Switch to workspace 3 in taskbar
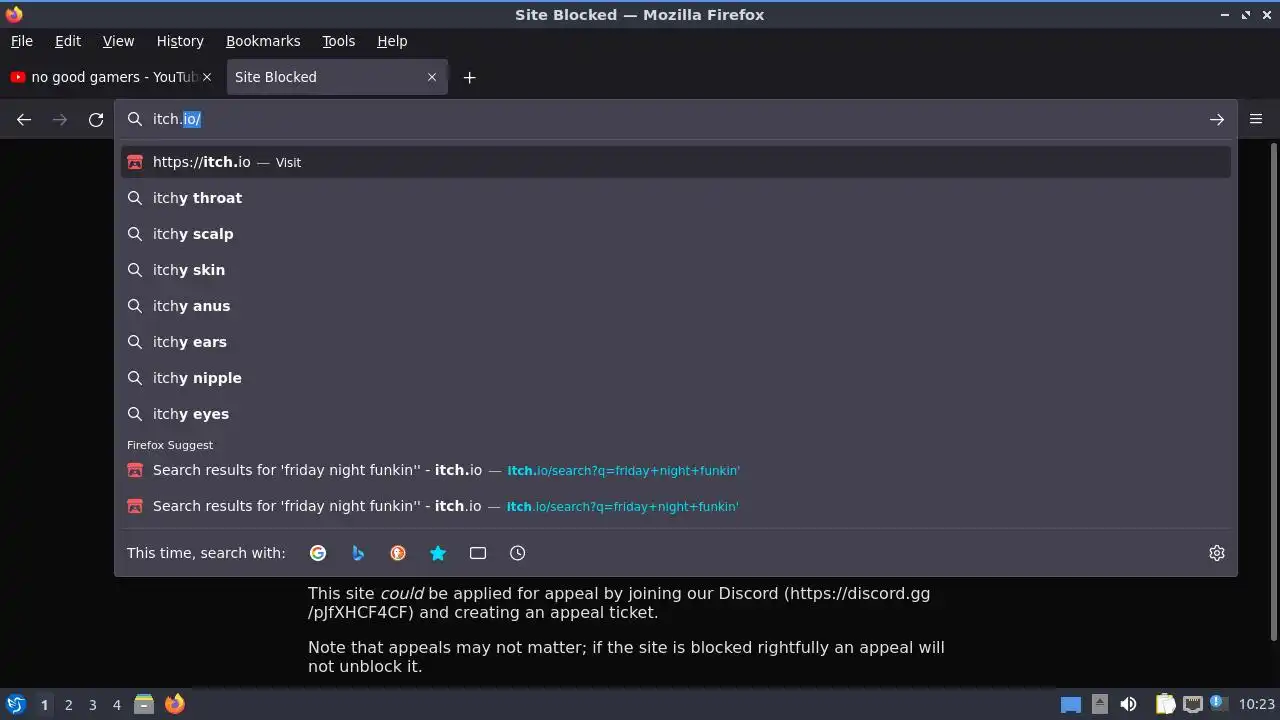Screen dimensions: 1280x720 pyautogui.click(x=92, y=705)
